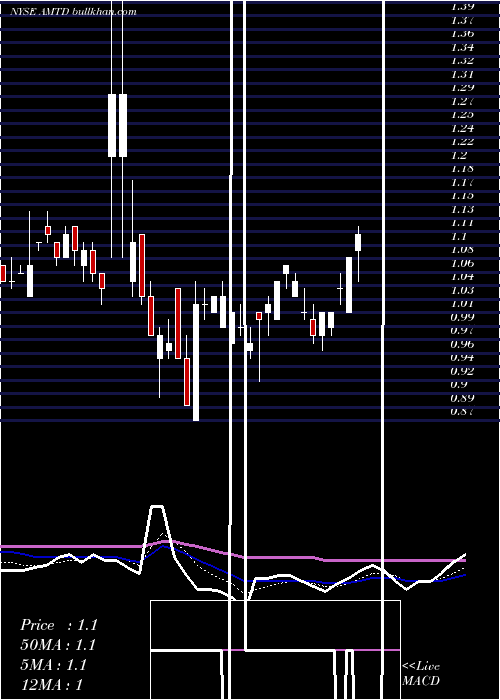Click the 1.13 price axis label

click(x=462, y=209)
